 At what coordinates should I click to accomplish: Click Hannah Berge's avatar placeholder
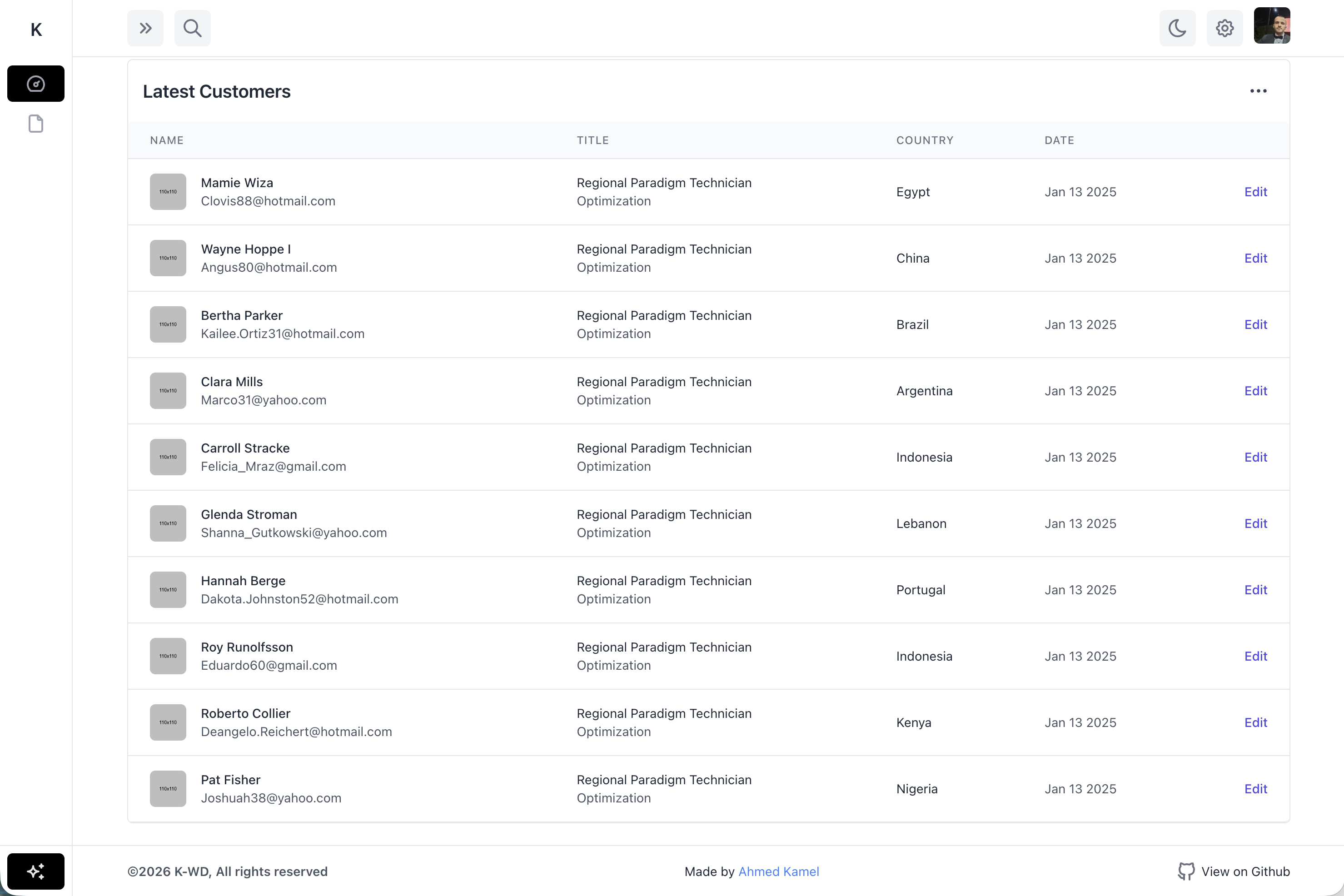click(168, 590)
